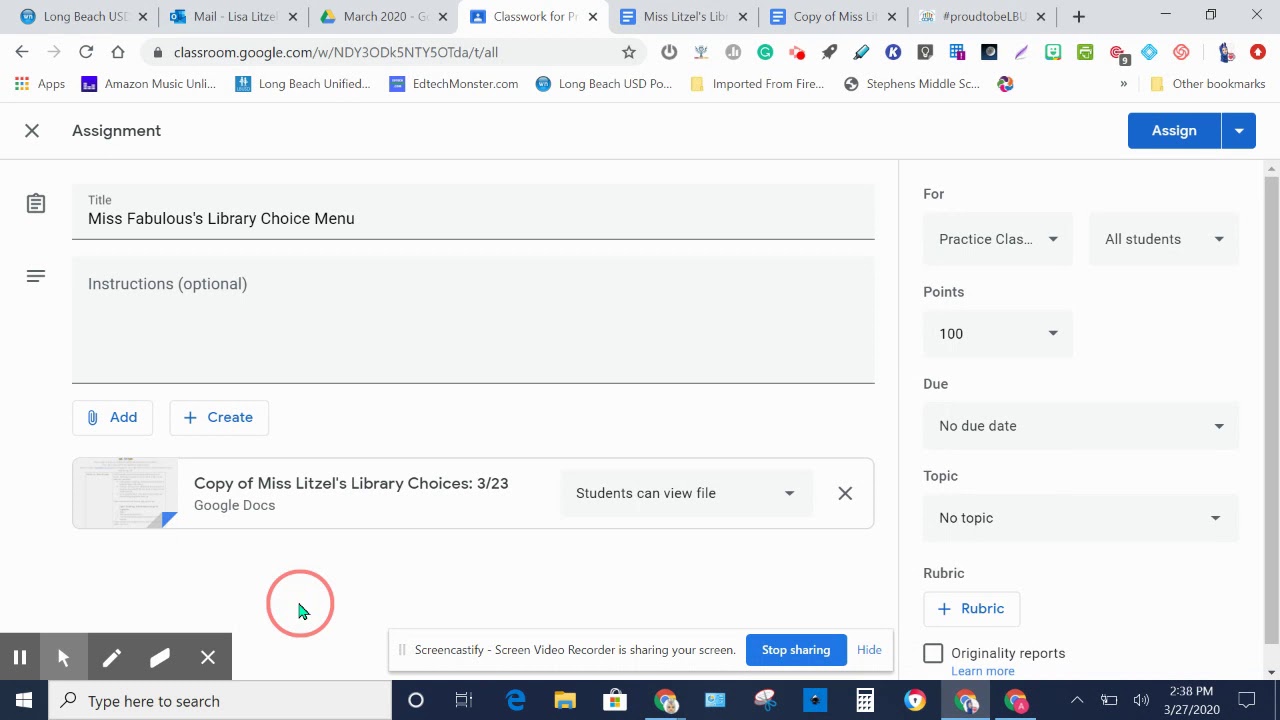Click the Windows taskbar search box

click(220, 701)
